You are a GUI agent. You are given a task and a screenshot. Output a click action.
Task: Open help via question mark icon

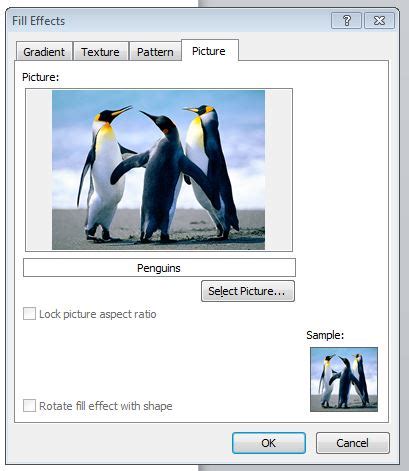click(x=346, y=21)
